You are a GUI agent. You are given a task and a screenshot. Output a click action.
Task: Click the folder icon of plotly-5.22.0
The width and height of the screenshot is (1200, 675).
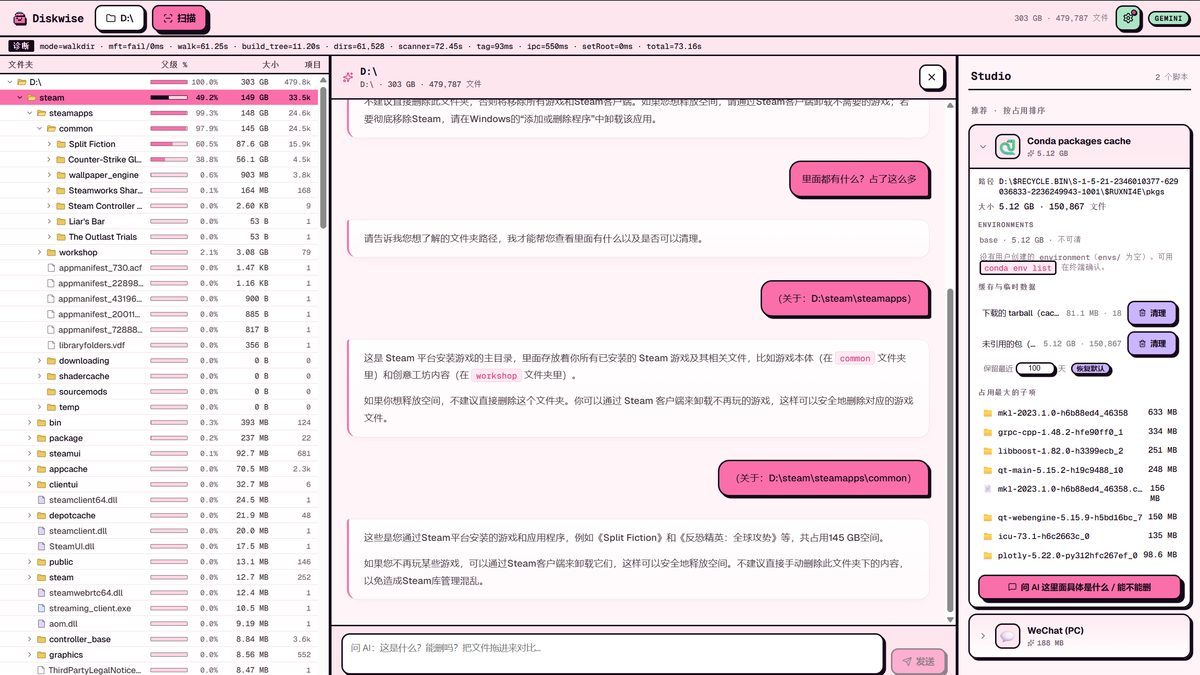click(x=988, y=555)
